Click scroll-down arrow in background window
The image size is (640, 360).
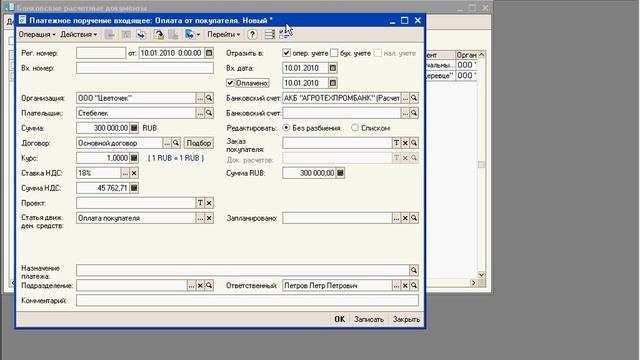(x=481, y=275)
